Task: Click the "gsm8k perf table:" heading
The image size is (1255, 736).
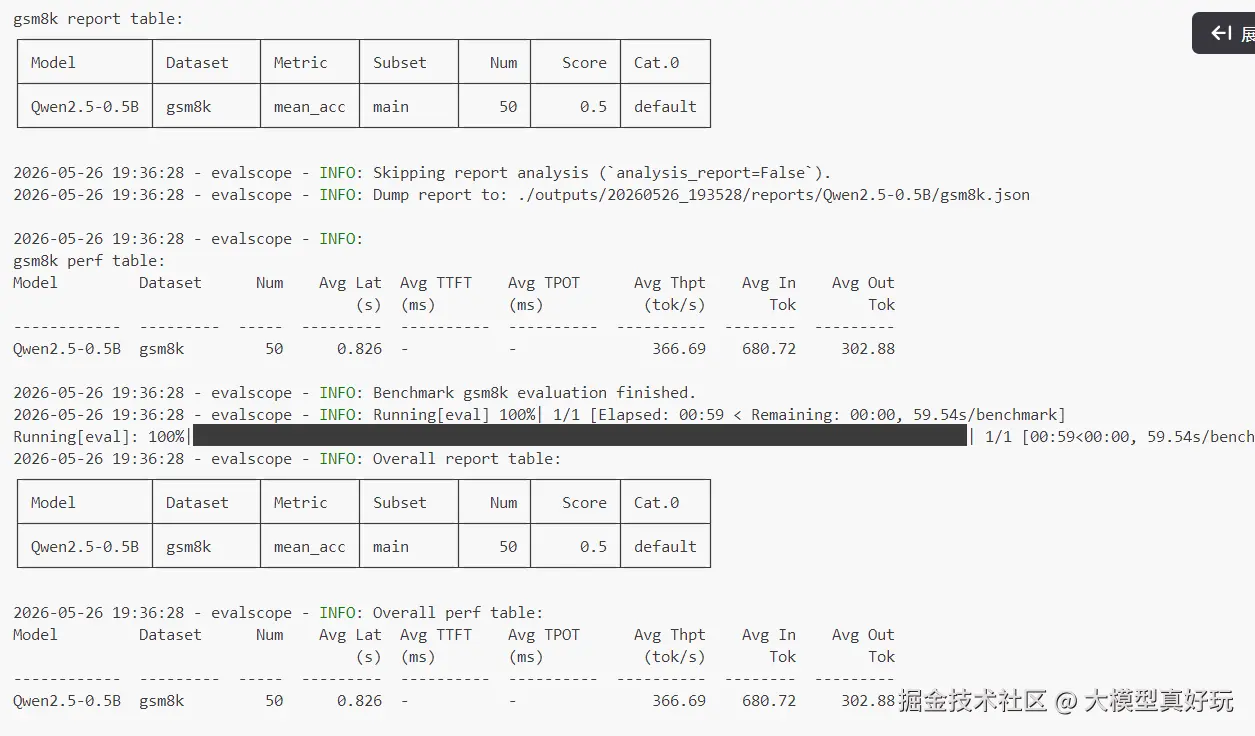Action: tap(89, 261)
